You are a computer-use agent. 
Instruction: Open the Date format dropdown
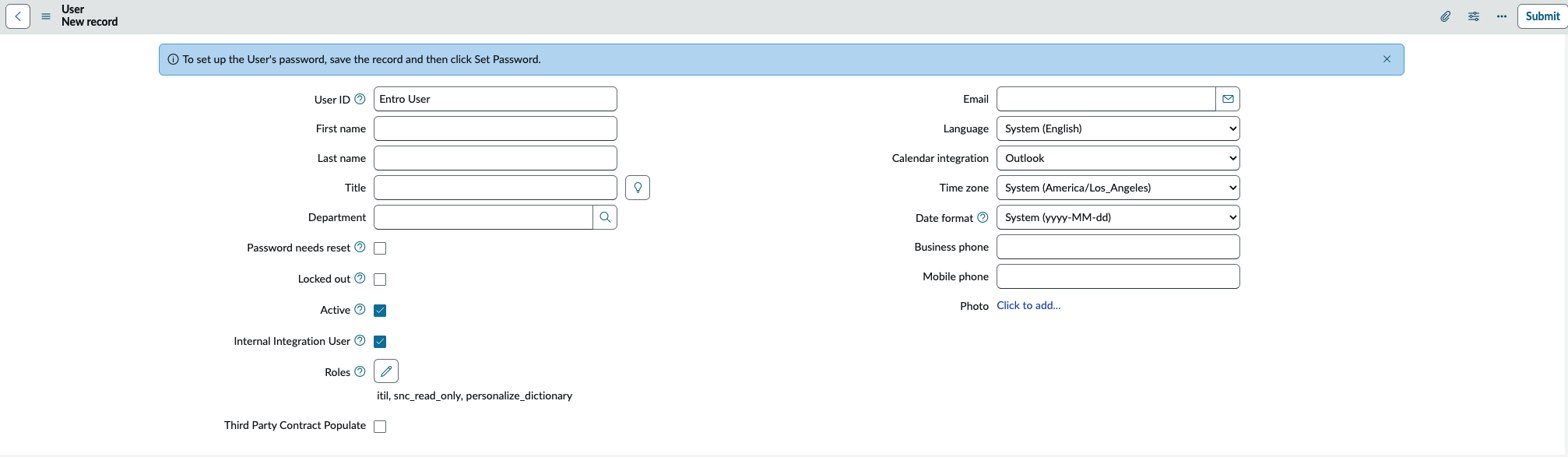click(1118, 217)
